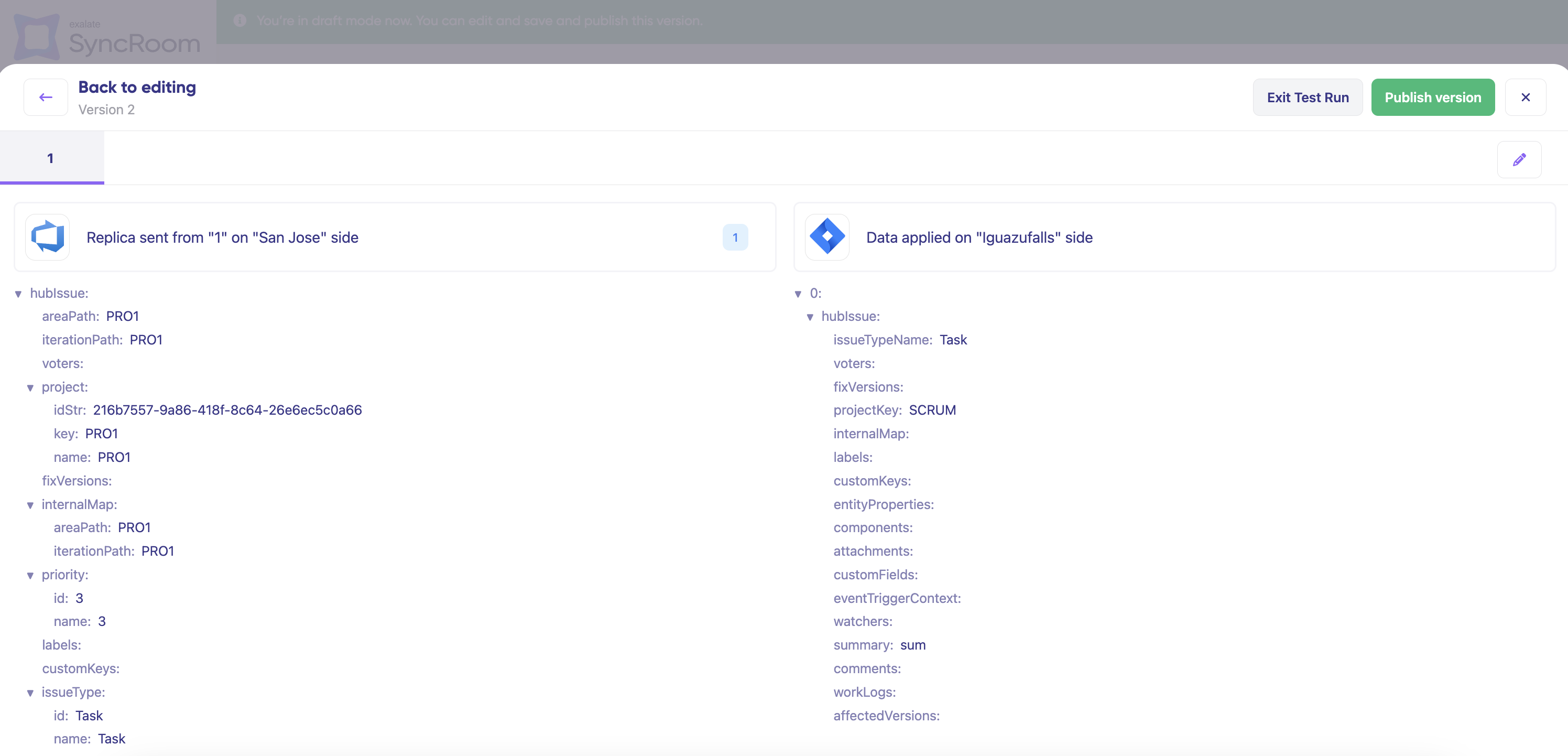Viewport: 1568px width, 756px height.
Task: Click the Back to editing title
Action: (x=137, y=87)
